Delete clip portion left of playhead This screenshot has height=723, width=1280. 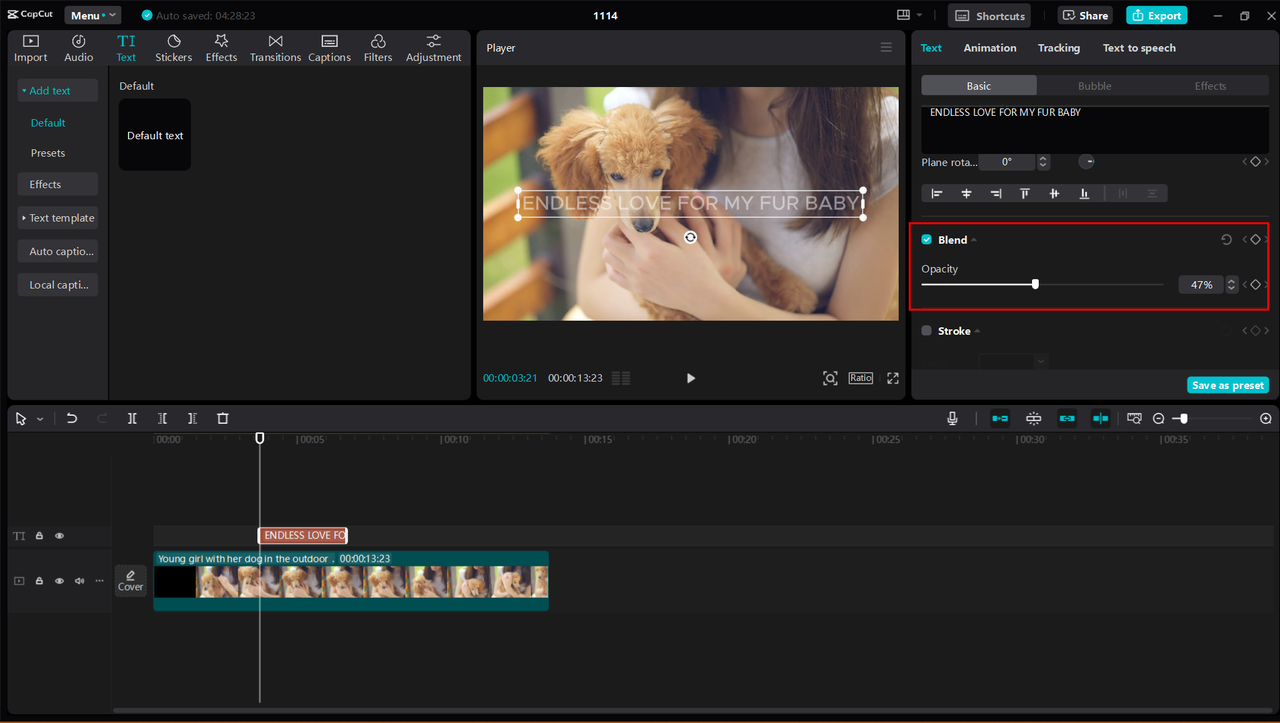coord(162,419)
